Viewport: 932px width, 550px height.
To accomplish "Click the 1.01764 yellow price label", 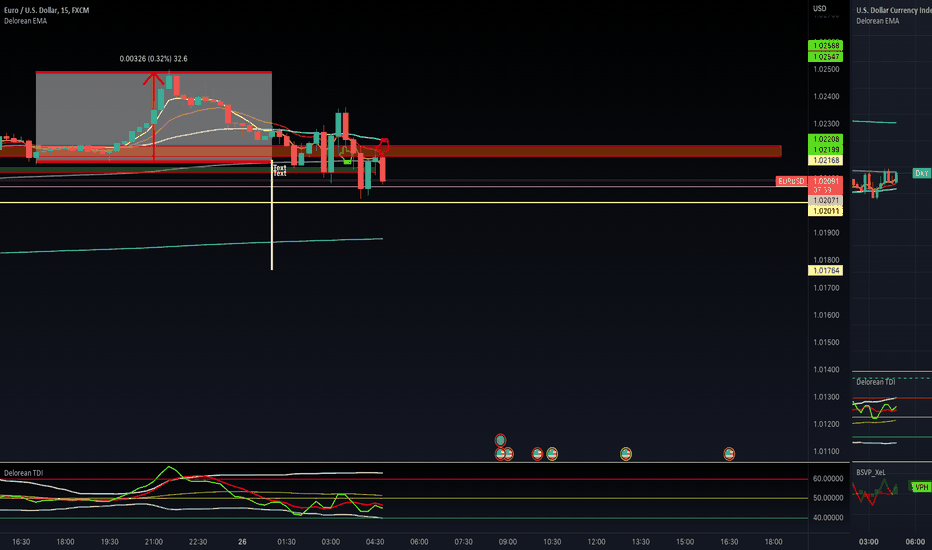I will [x=826, y=271].
